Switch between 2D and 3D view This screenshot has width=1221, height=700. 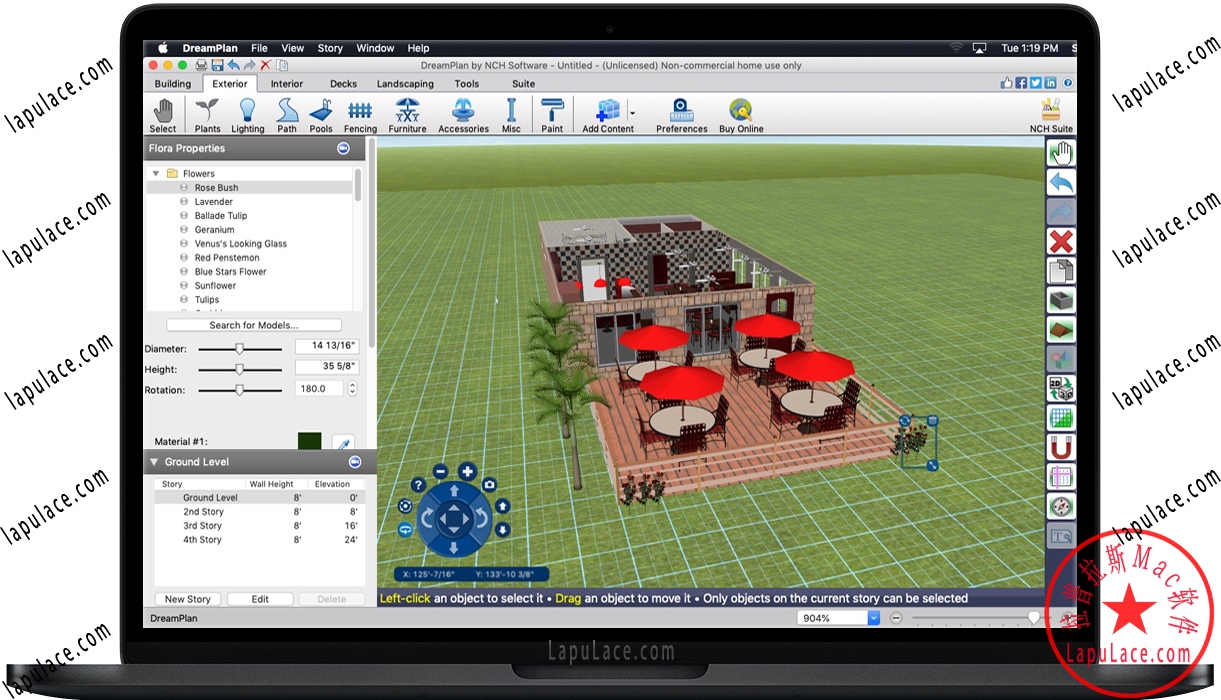pyautogui.click(x=1061, y=388)
